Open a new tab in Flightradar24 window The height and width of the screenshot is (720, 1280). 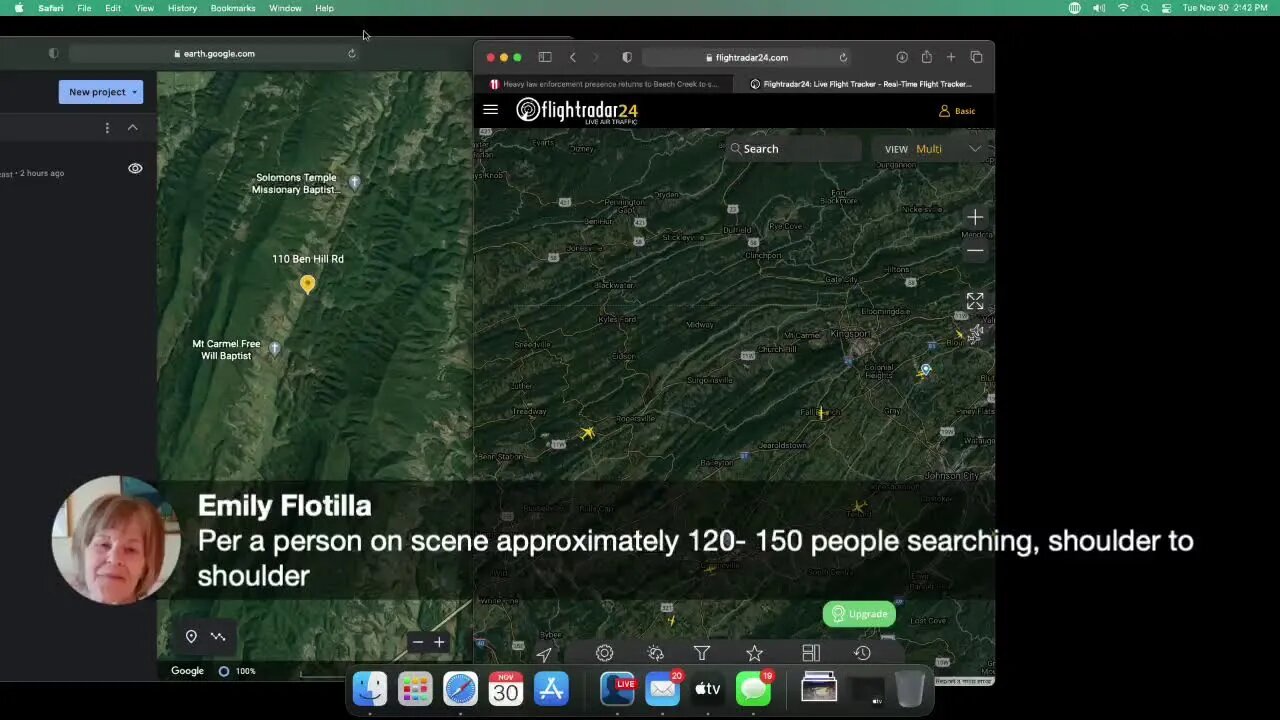tap(951, 57)
